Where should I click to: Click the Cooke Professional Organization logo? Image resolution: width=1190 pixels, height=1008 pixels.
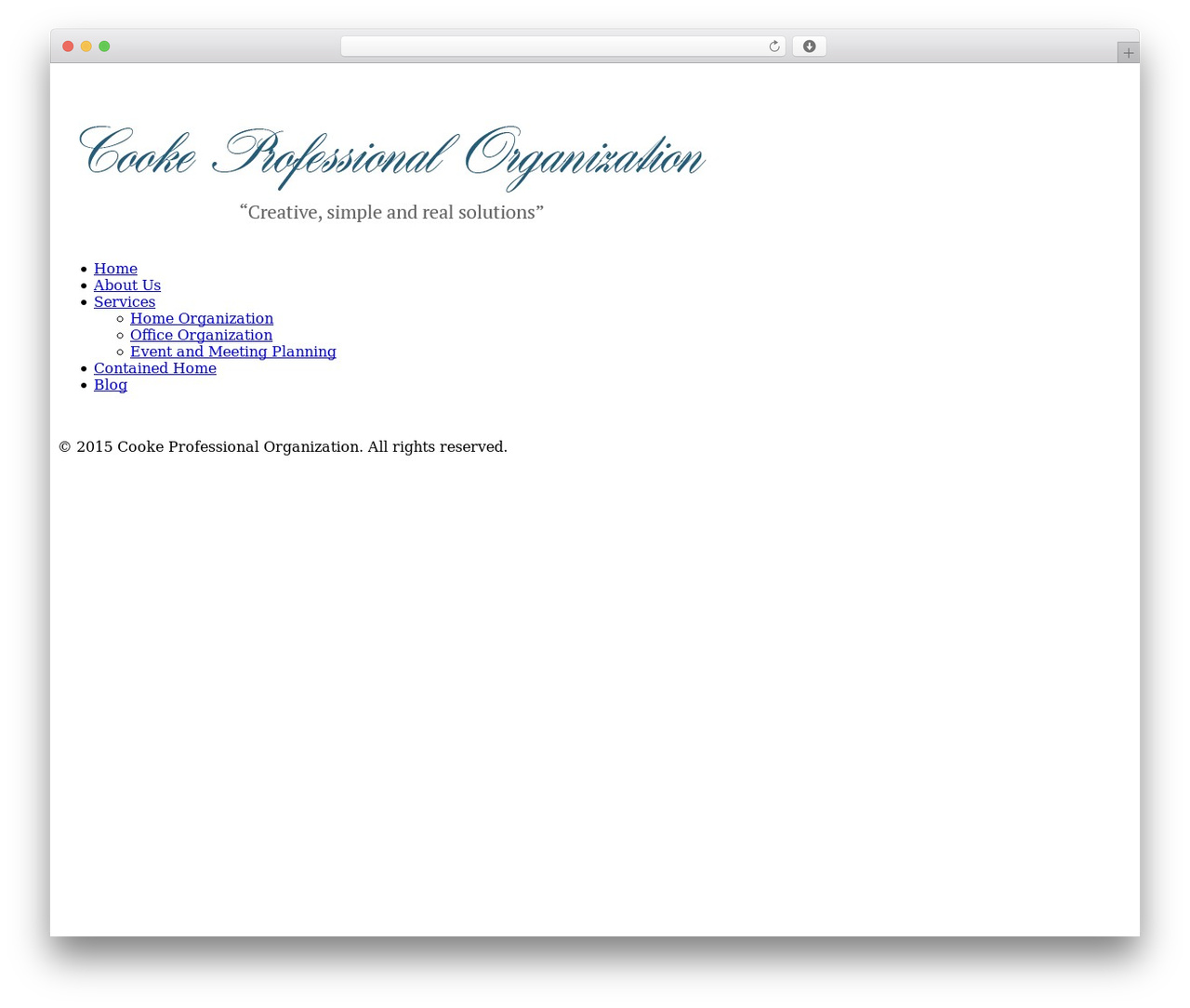(x=391, y=157)
